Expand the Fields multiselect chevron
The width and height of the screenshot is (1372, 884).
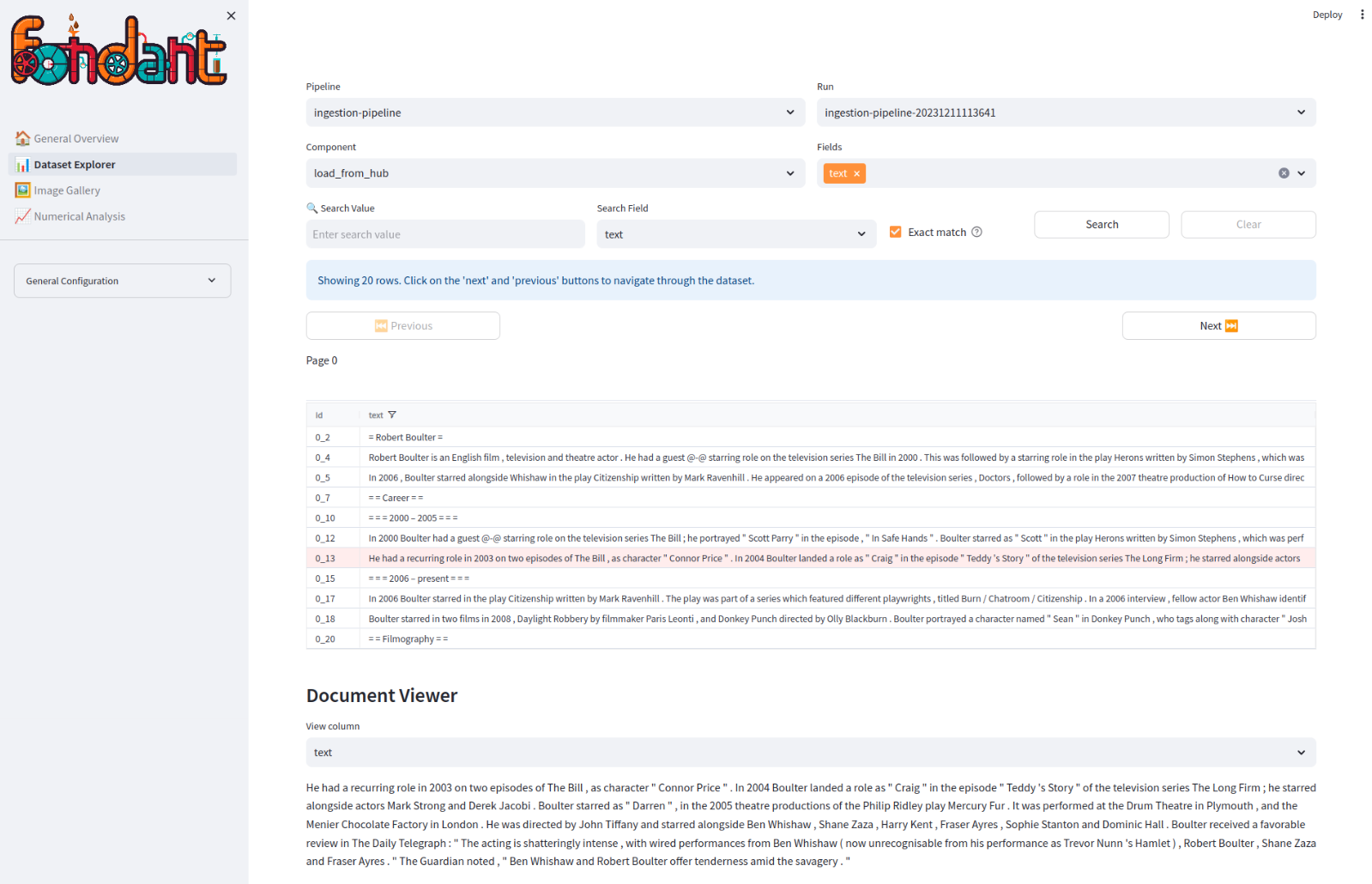point(1302,173)
